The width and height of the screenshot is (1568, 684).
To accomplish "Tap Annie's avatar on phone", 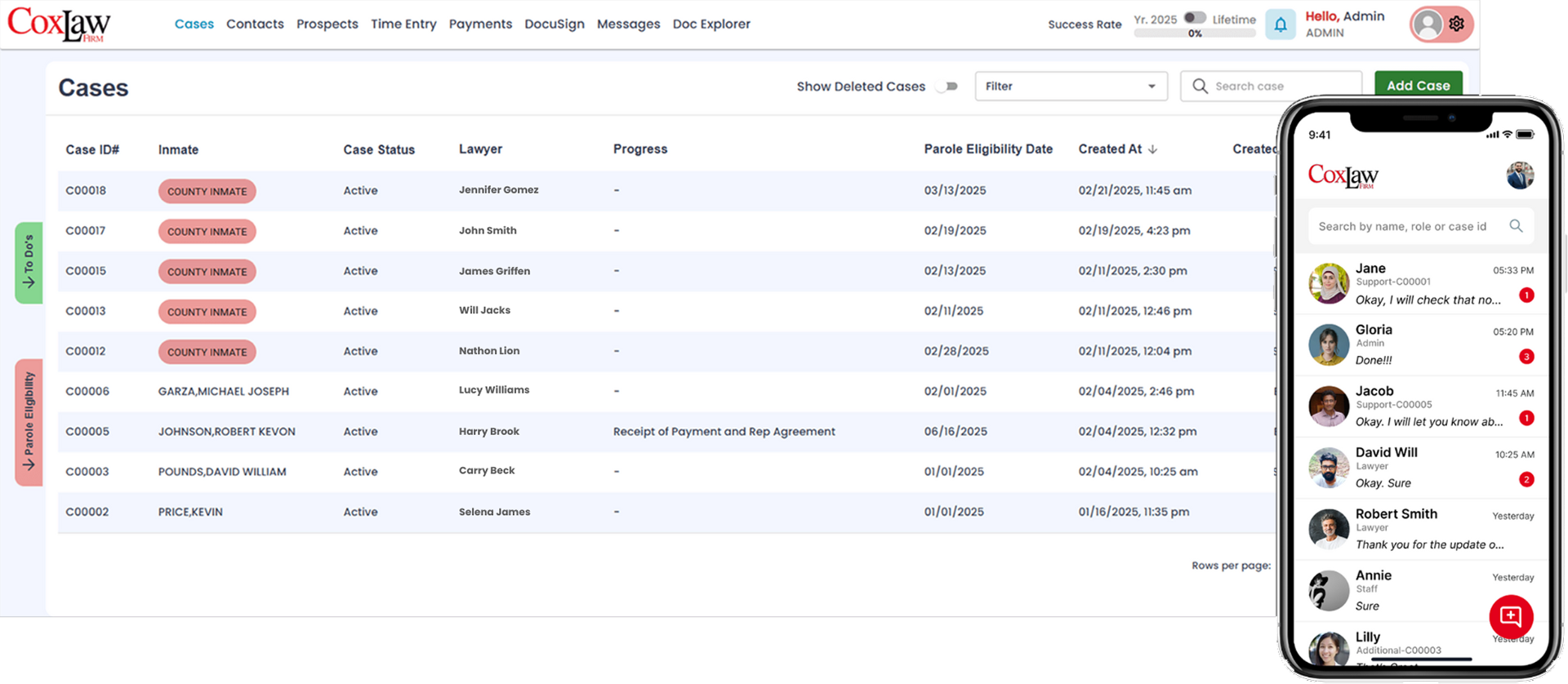I will click(x=1329, y=590).
